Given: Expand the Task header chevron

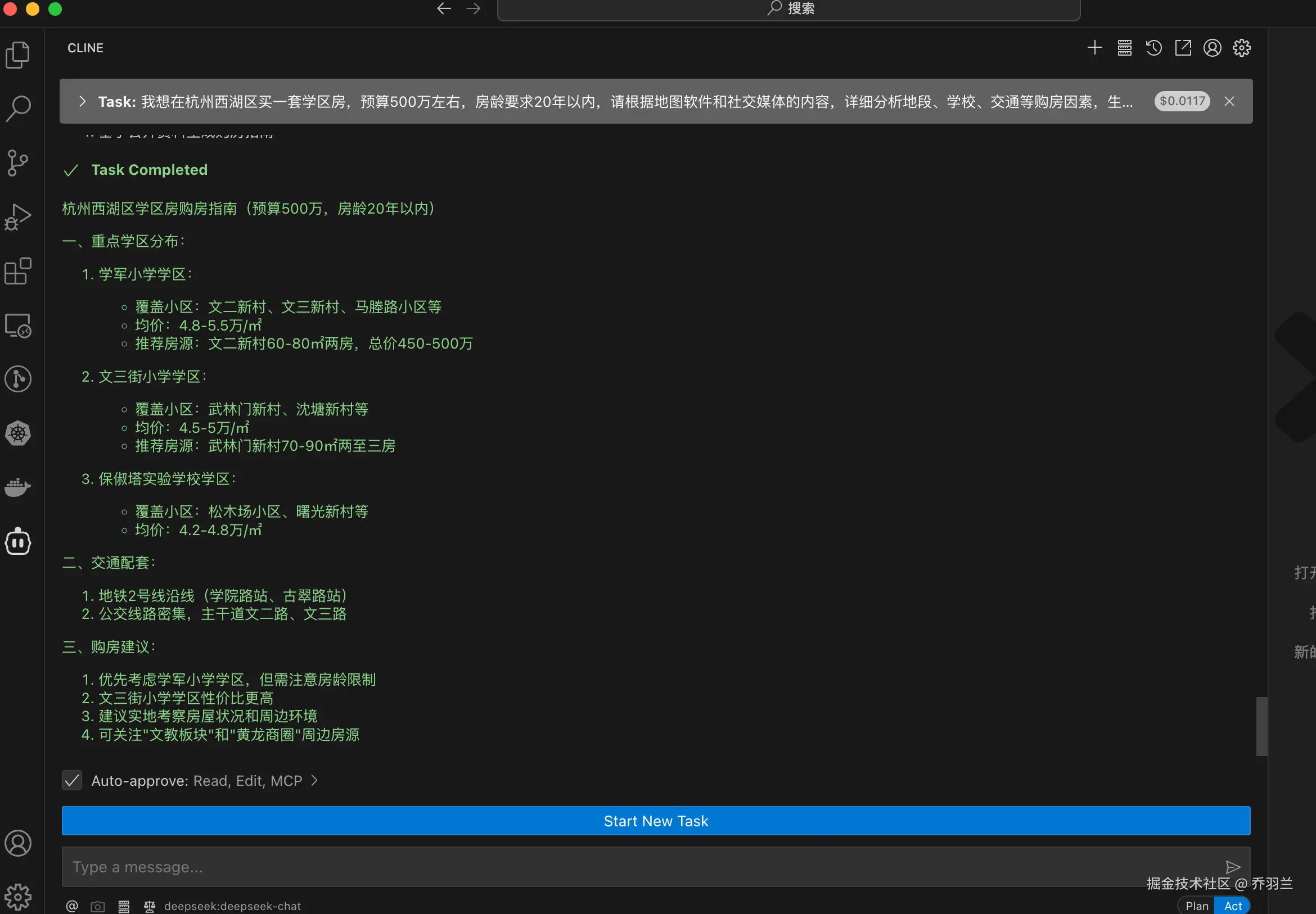Looking at the screenshot, I should click(82, 101).
